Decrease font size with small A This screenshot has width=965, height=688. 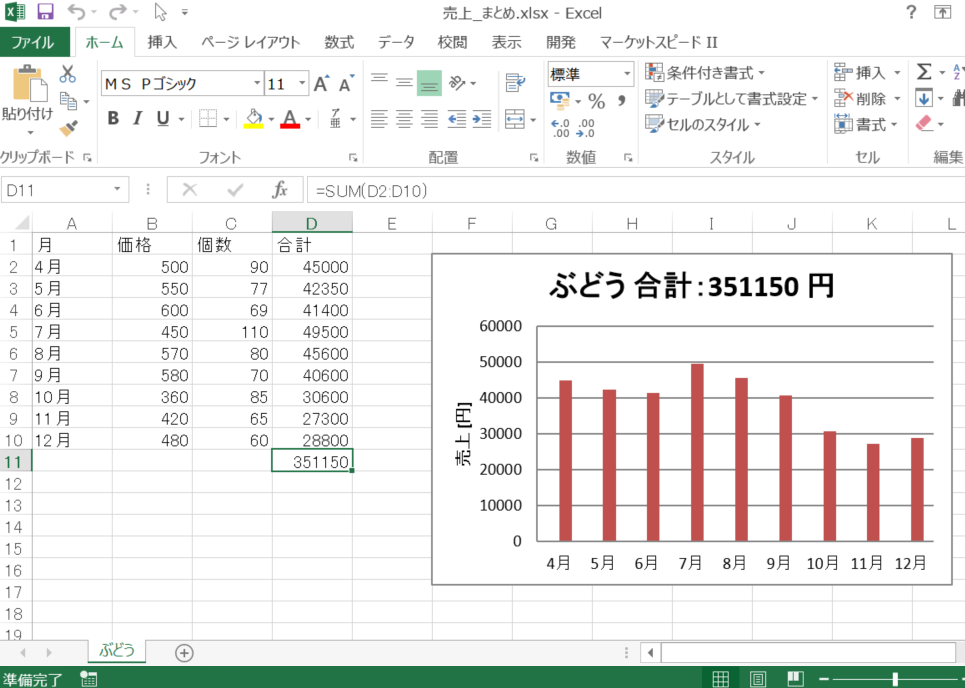pyautogui.click(x=346, y=84)
